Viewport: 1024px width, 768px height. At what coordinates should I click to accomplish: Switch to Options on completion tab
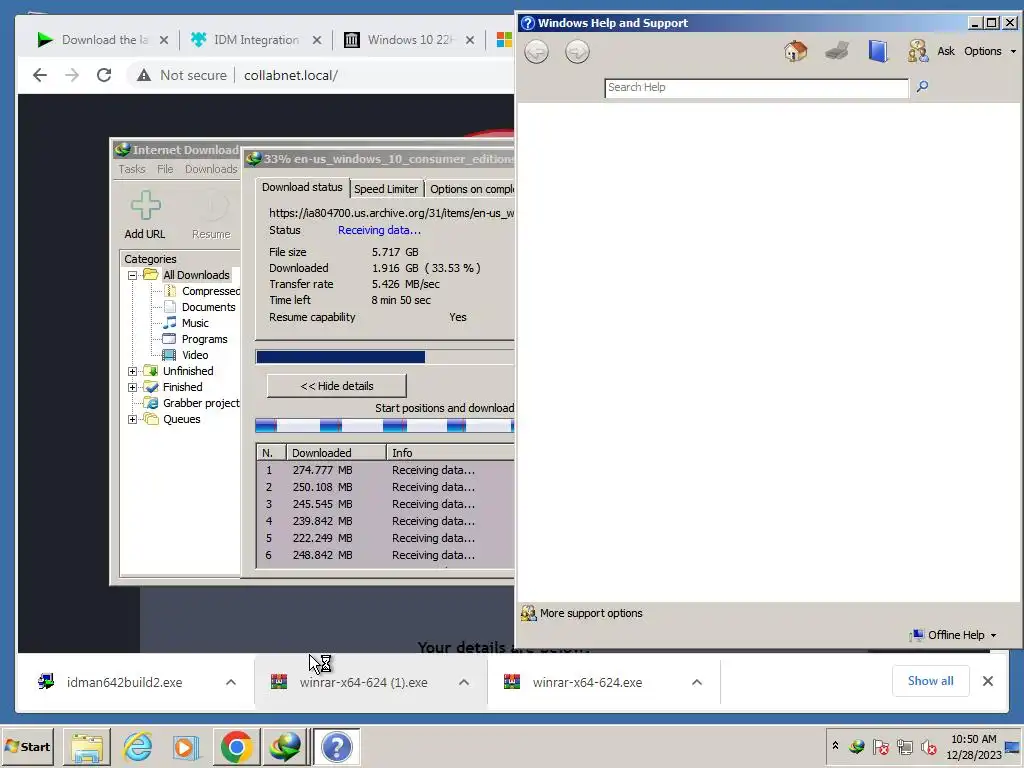[x=470, y=189]
